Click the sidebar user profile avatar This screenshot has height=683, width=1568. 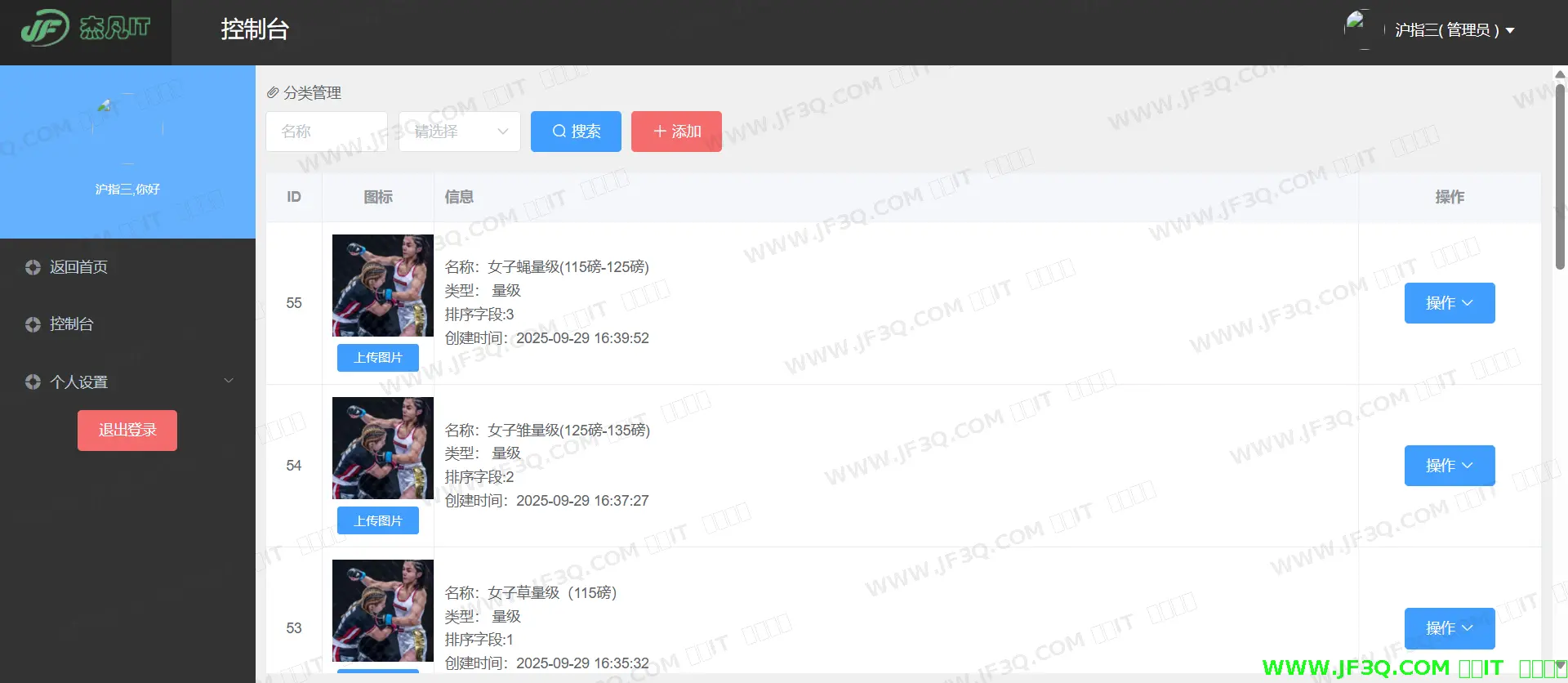point(127,129)
